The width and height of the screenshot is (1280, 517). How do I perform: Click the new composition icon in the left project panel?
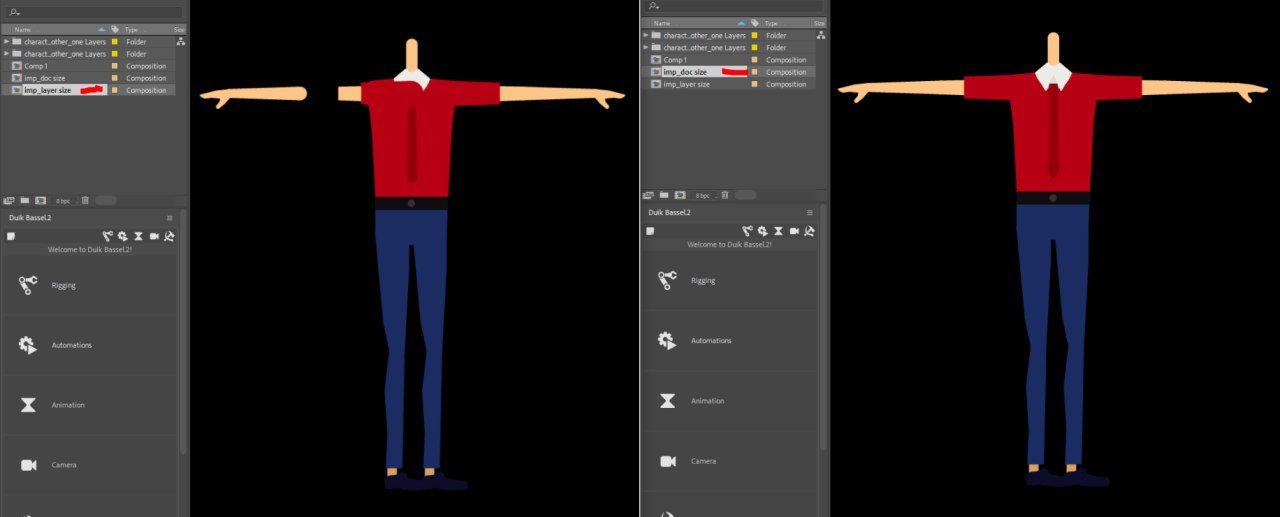40,201
